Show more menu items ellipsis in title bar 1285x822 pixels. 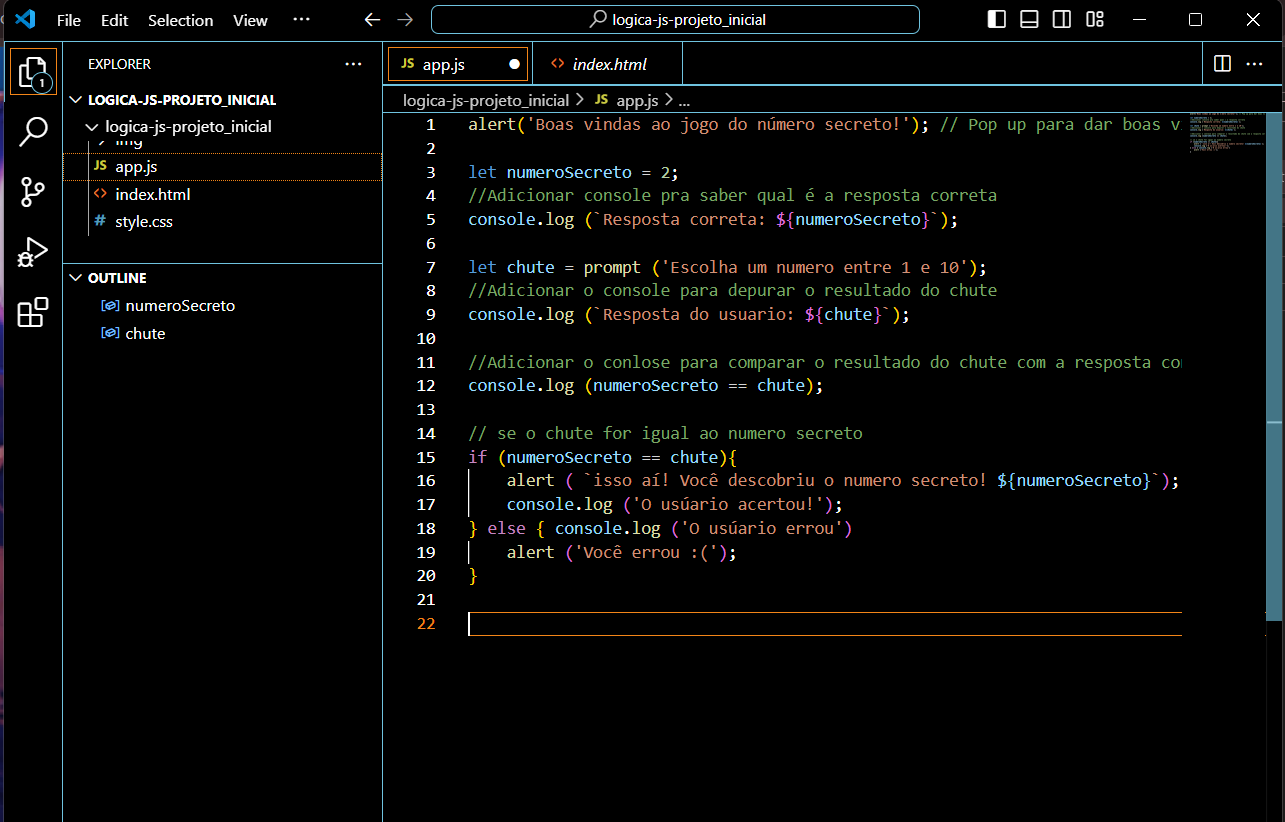pyautogui.click(x=301, y=20)
